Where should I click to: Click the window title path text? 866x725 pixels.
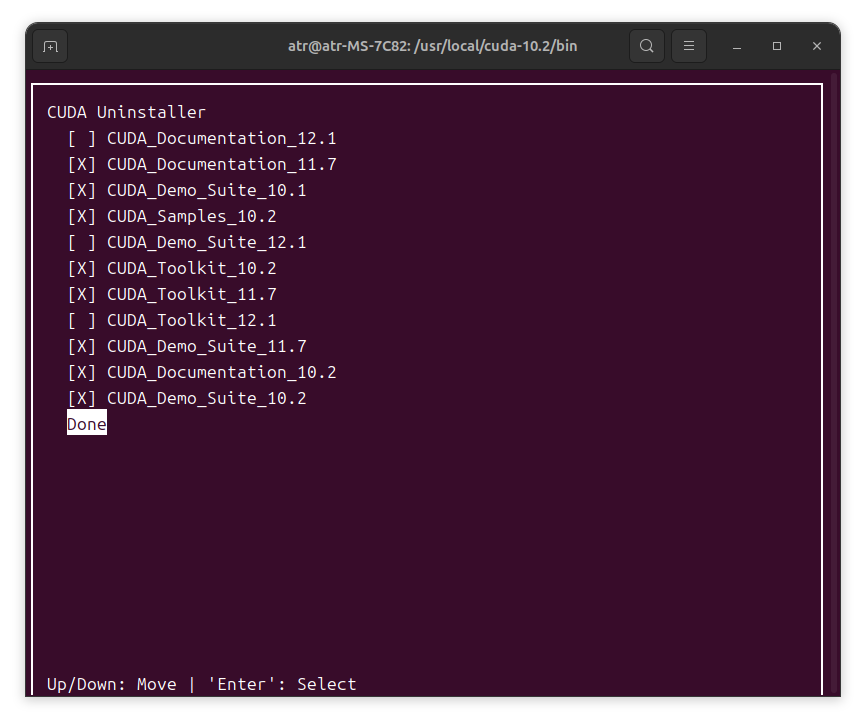(x=432, y=46)
